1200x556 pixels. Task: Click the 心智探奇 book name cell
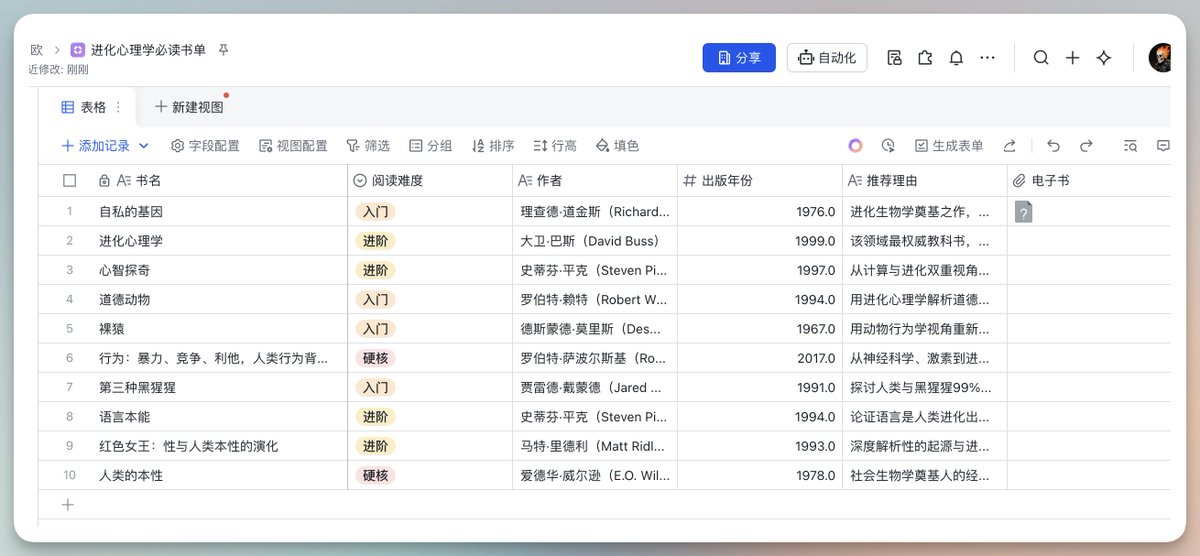click(219, 270)
